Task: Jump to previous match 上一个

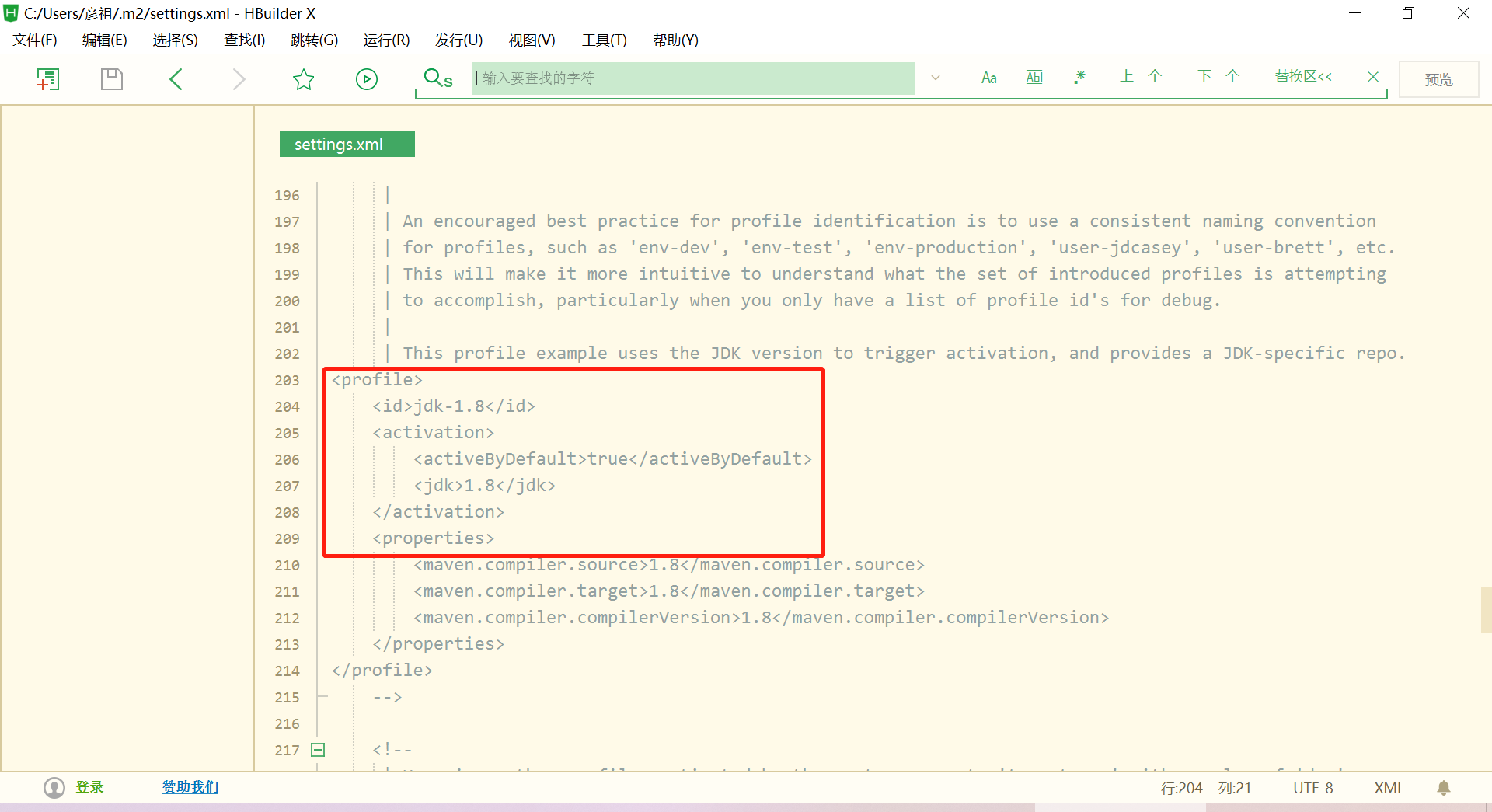Action: (x=1140, y=76)
